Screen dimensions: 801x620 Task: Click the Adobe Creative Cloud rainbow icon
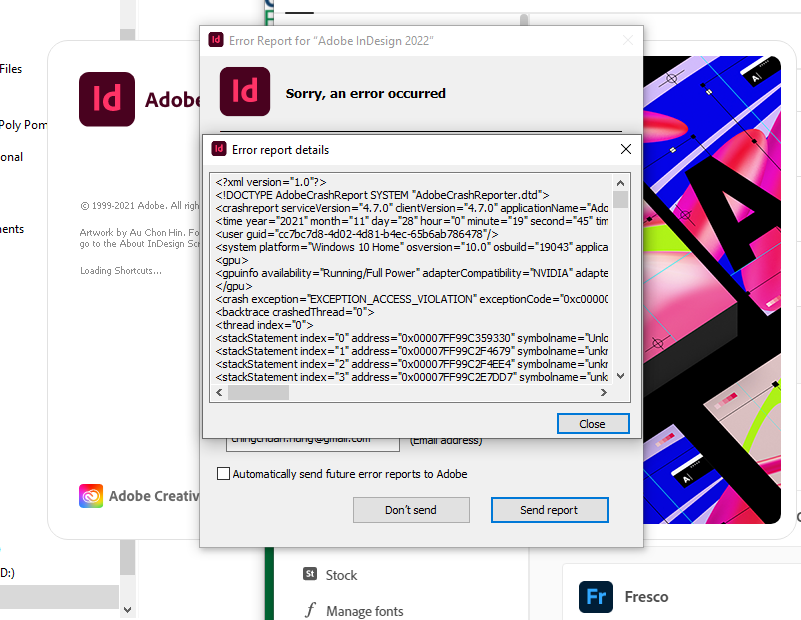[90, 495]
